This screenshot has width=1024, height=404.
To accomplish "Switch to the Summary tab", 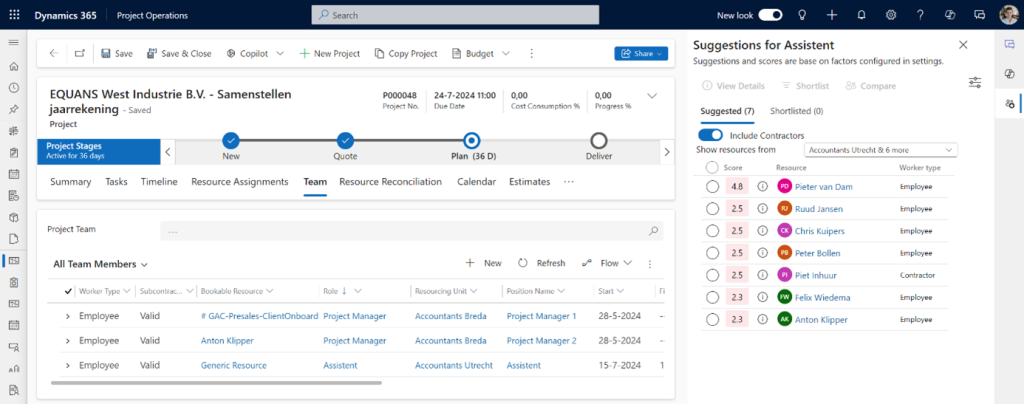I will pos(71,182).
